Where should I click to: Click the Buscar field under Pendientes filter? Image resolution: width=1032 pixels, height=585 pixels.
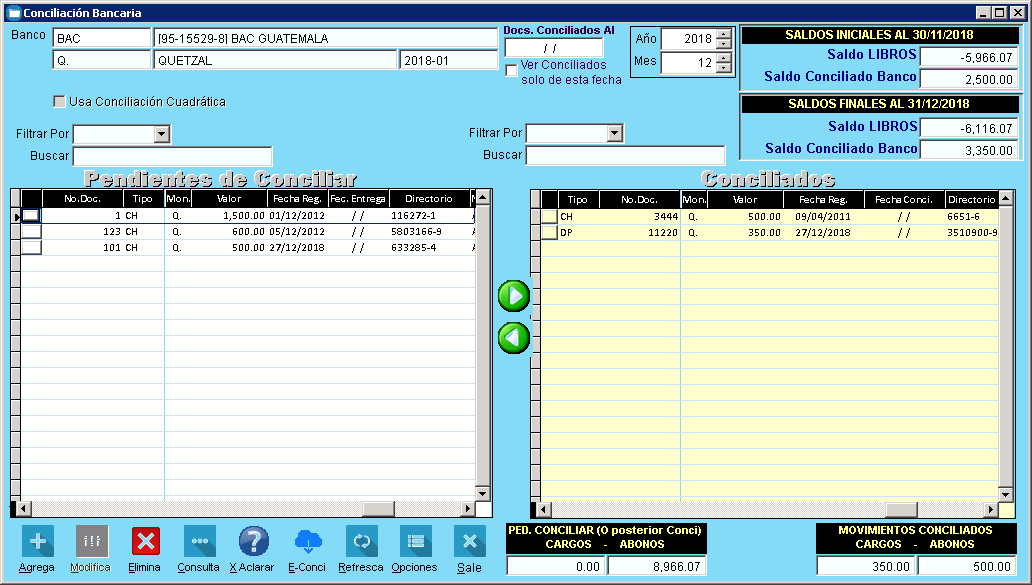pos(172,156)
